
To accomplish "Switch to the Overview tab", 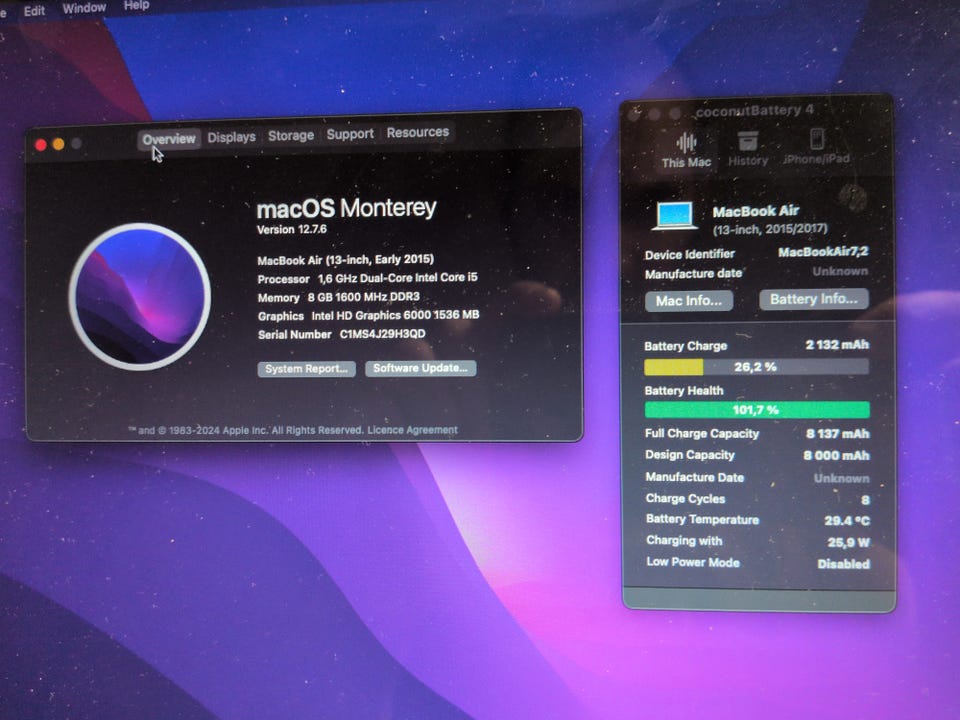I will click(x=169, y=139).
